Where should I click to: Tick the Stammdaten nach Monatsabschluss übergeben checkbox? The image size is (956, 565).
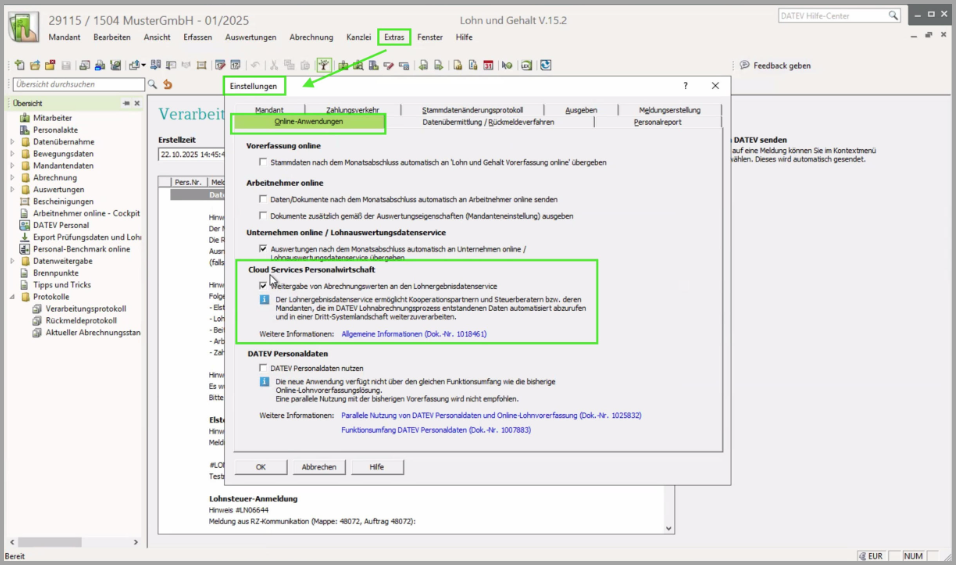click(x=263, y=162)
